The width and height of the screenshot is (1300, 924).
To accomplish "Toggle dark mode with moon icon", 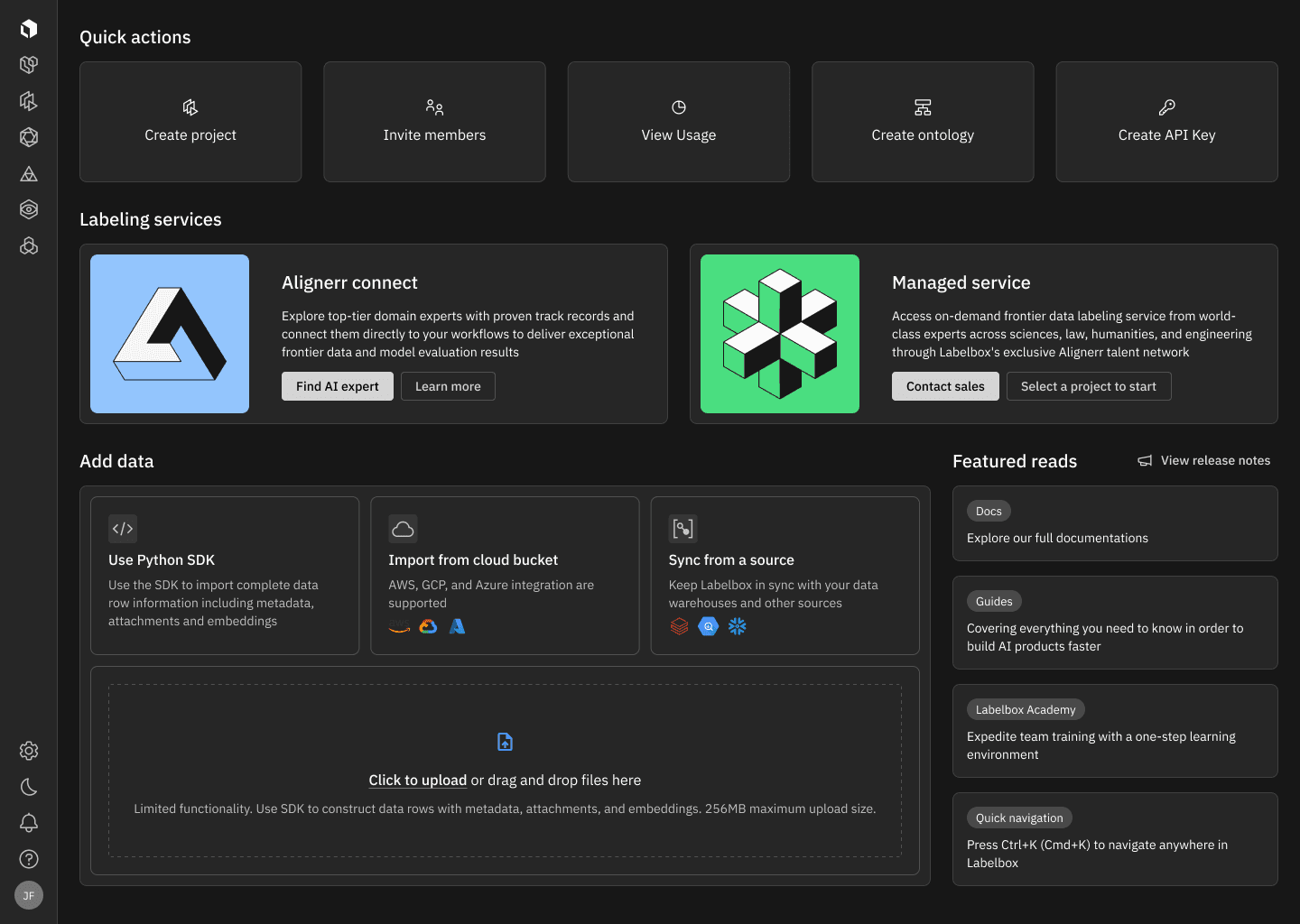I will coord(29,787).
